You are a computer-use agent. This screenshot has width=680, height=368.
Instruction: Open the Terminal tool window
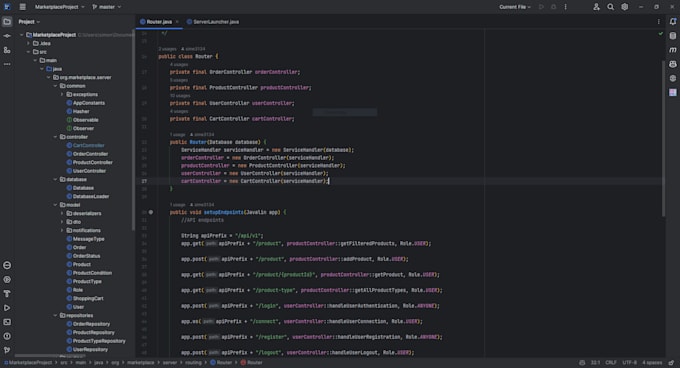point(7,322)
